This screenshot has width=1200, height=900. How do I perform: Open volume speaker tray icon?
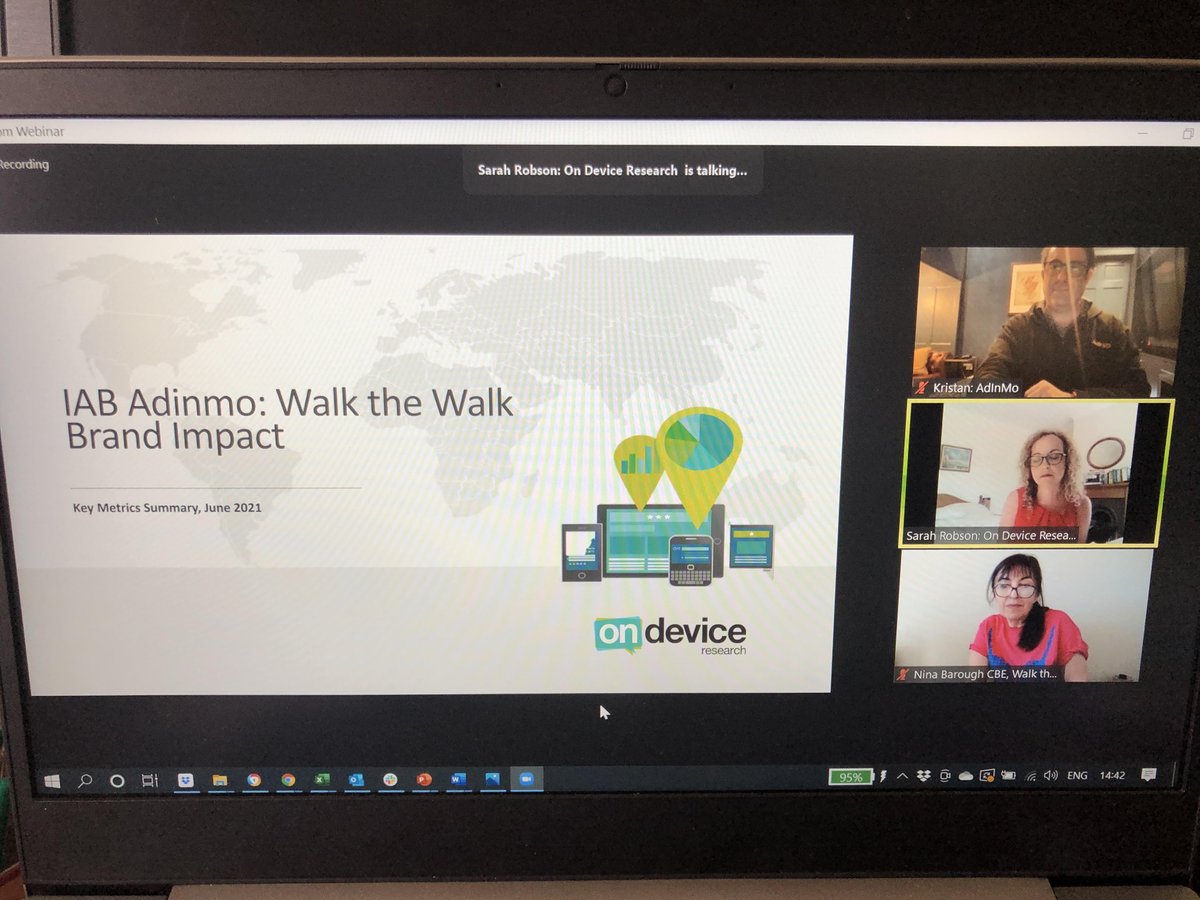[x=1051, y=776]
